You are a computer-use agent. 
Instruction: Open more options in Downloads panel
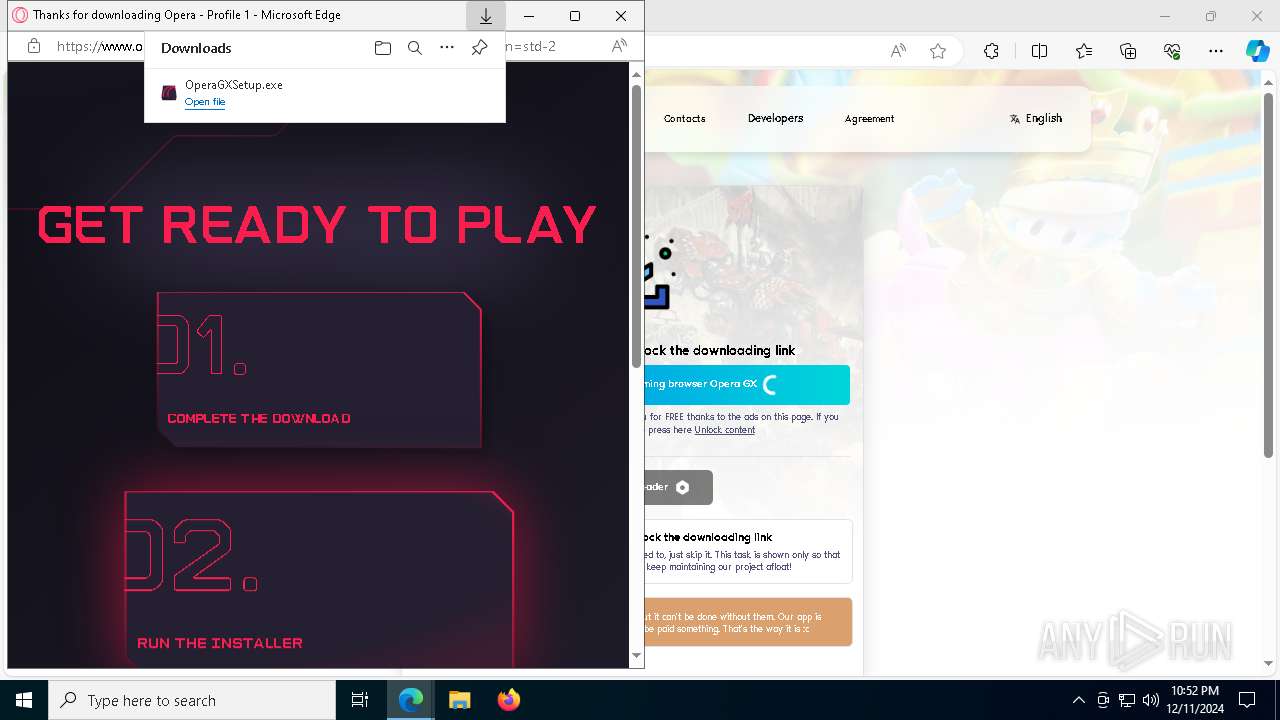tap(447, 48)
